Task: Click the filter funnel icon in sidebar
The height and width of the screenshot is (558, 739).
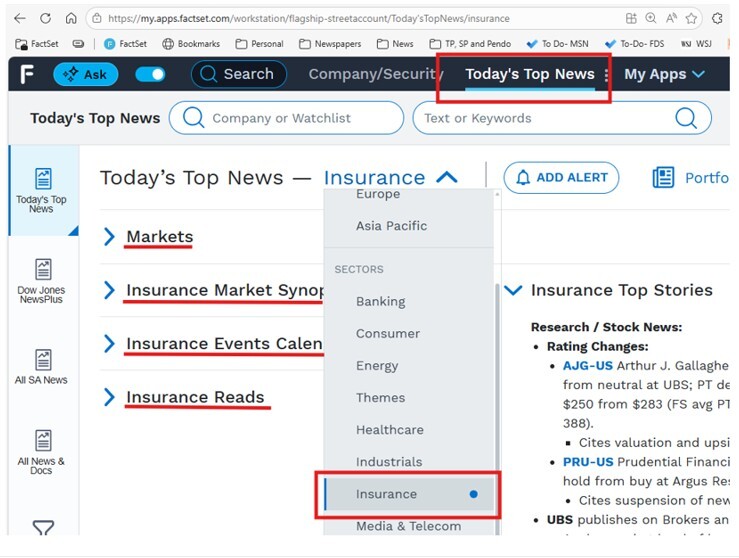Action: coord(43,528)
